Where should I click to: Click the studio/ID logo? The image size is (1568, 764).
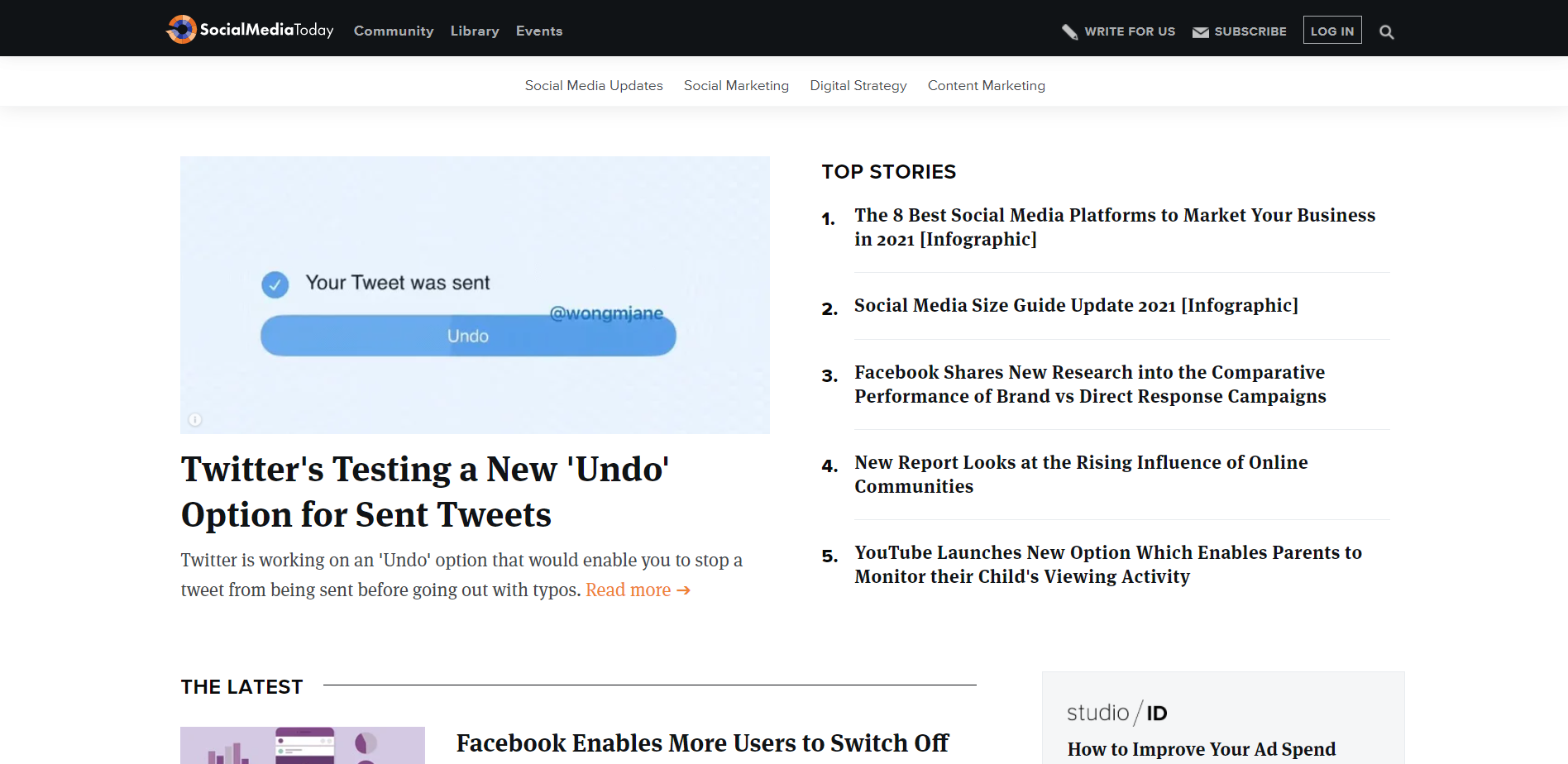[x=1116, y=712]
